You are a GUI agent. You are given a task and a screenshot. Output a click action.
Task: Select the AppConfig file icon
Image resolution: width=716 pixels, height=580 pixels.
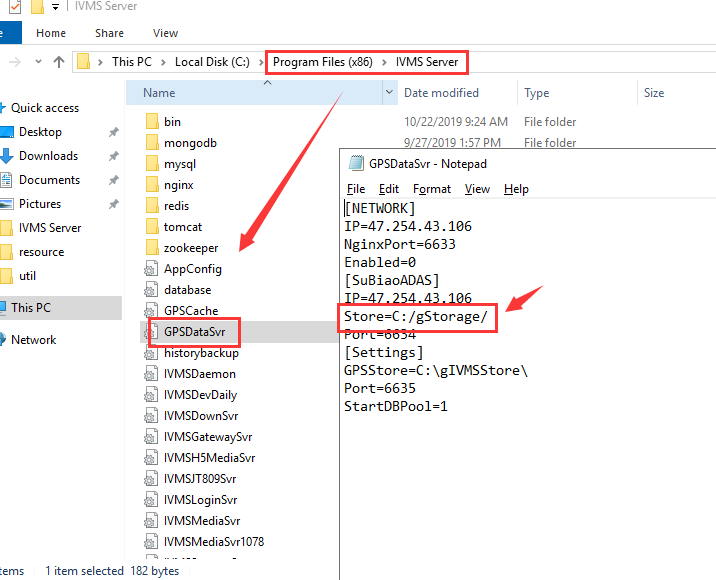tap(152, 269)
